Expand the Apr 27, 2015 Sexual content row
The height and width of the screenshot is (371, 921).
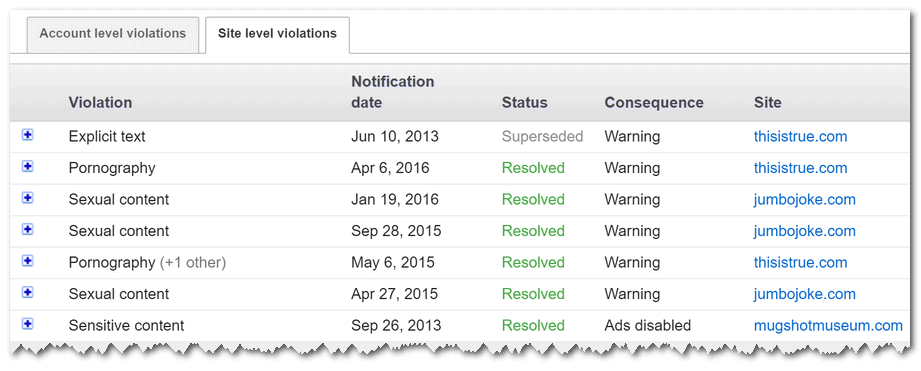point(28,292)
